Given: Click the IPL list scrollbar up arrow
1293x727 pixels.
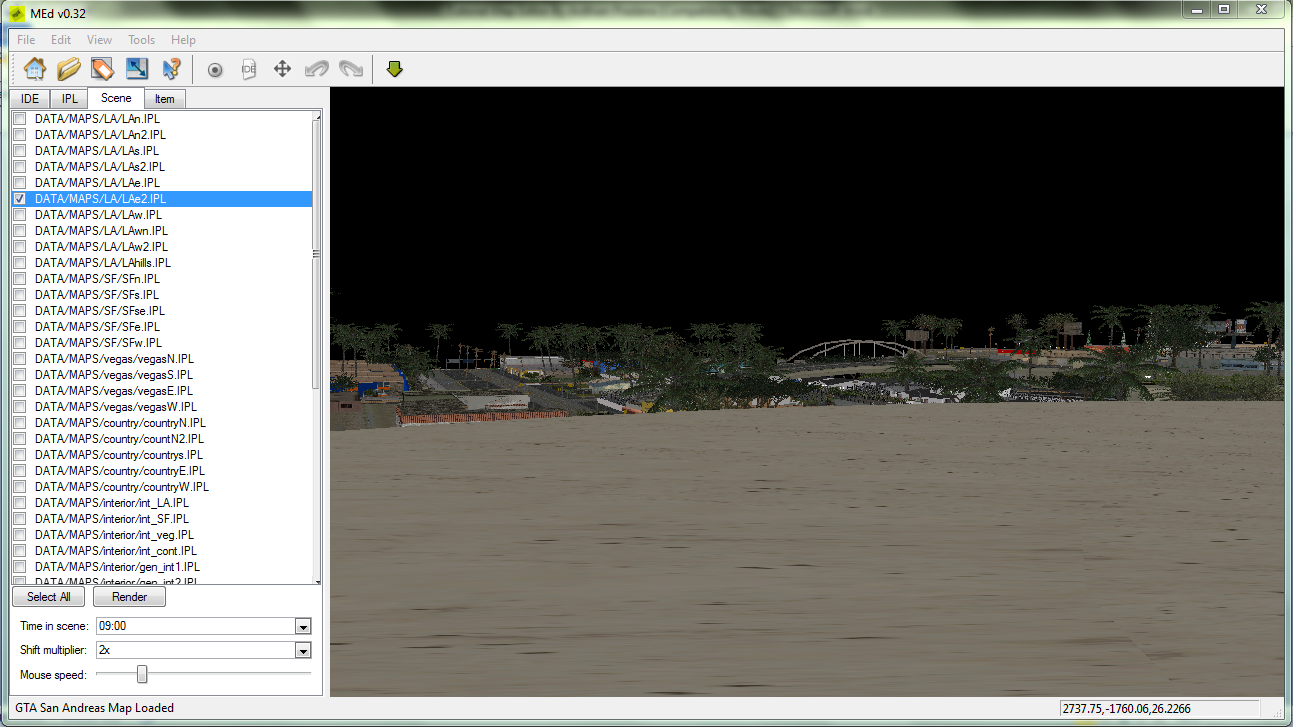Looking at the screenshot, I should 317,116.
